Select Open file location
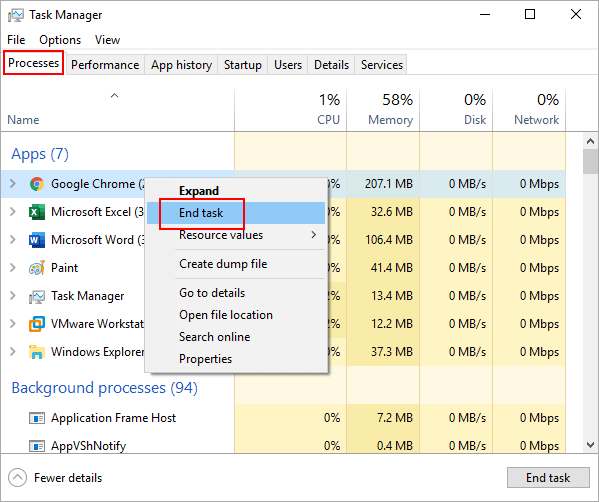 [x=236, y=315]
